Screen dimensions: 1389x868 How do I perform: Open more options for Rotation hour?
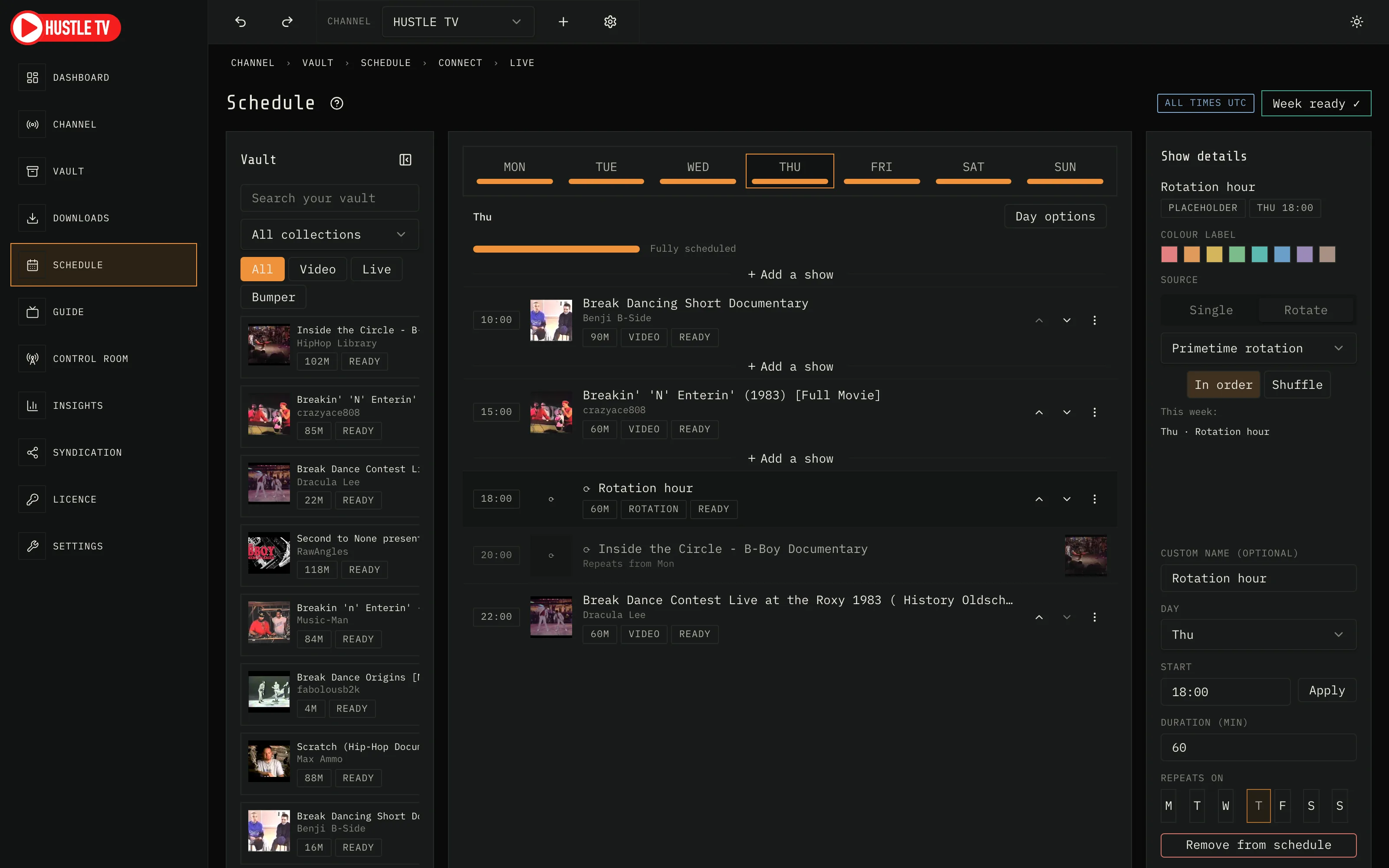(x=1095, y=499)
